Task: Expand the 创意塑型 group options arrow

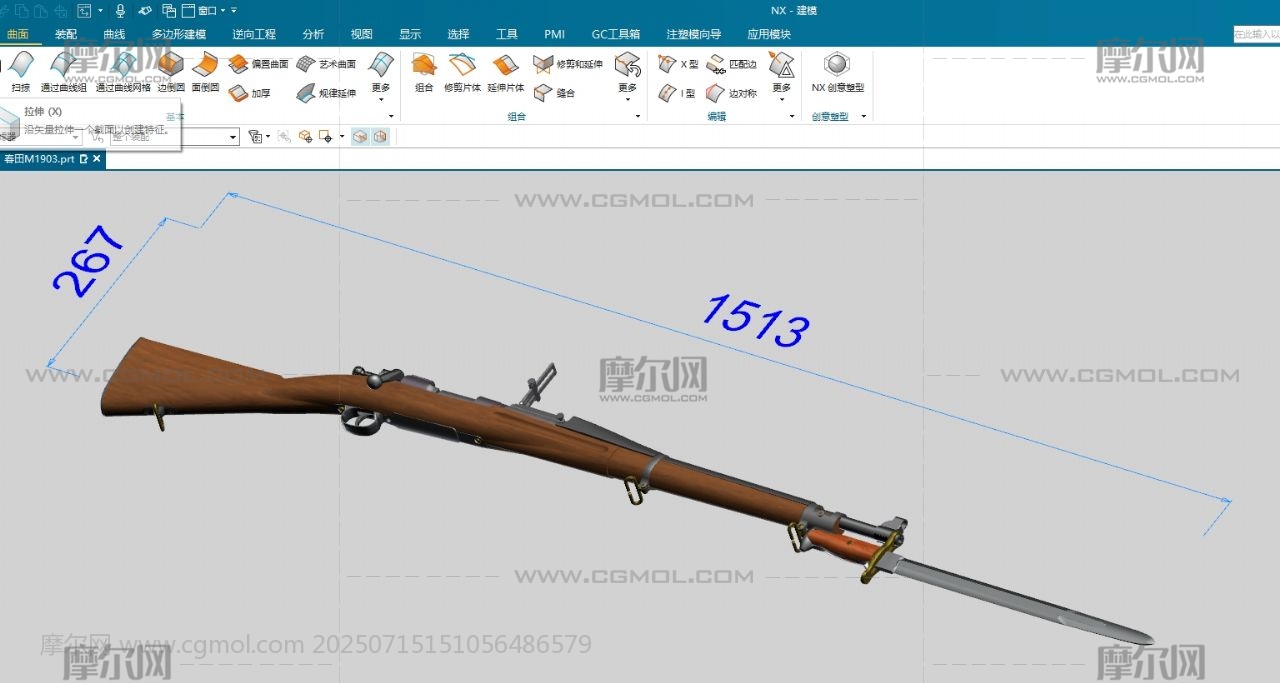Action: (863, 116)
